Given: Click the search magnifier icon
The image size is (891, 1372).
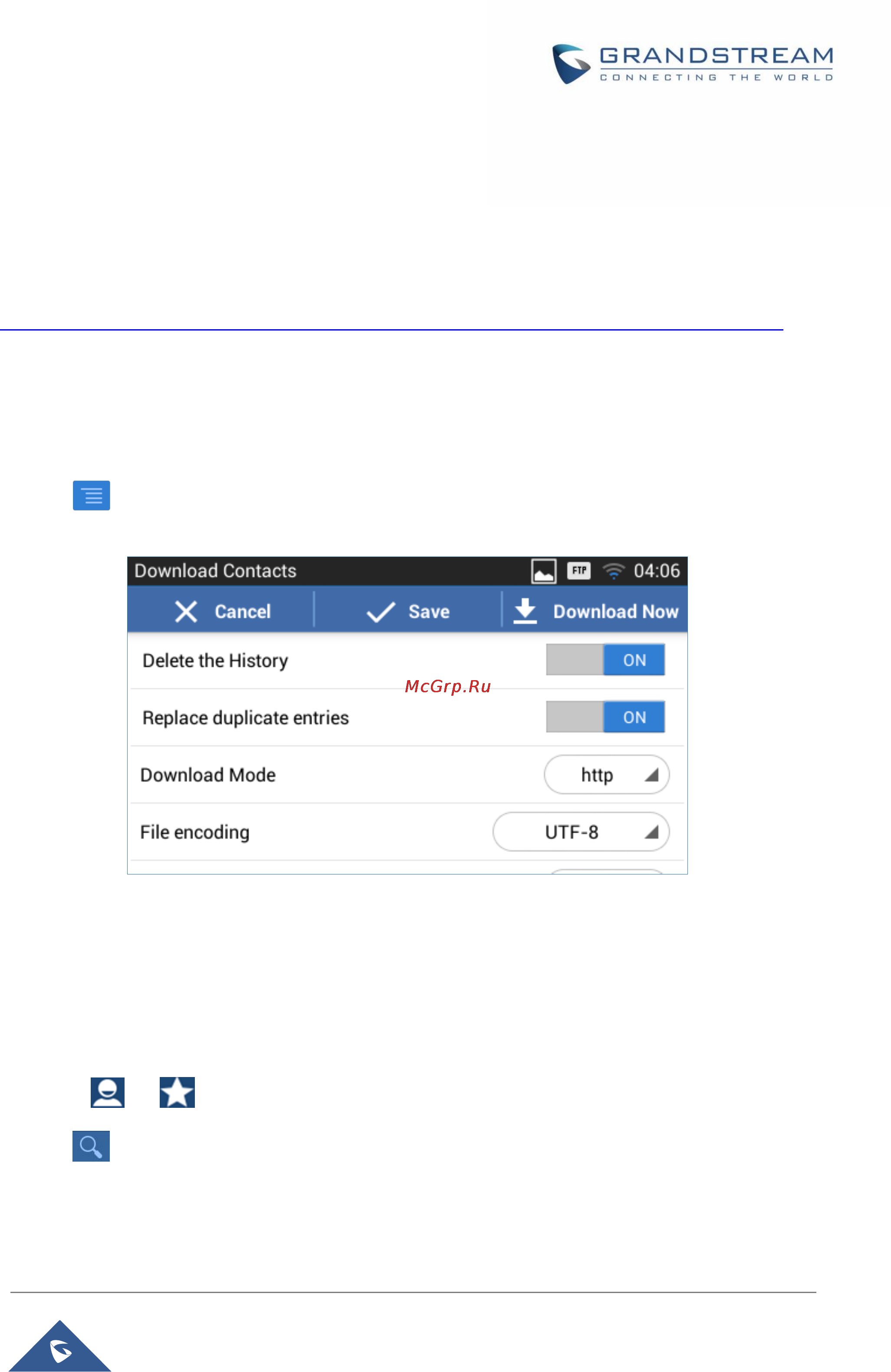Looking at the screenshot, I should [x=91, y=1146].
